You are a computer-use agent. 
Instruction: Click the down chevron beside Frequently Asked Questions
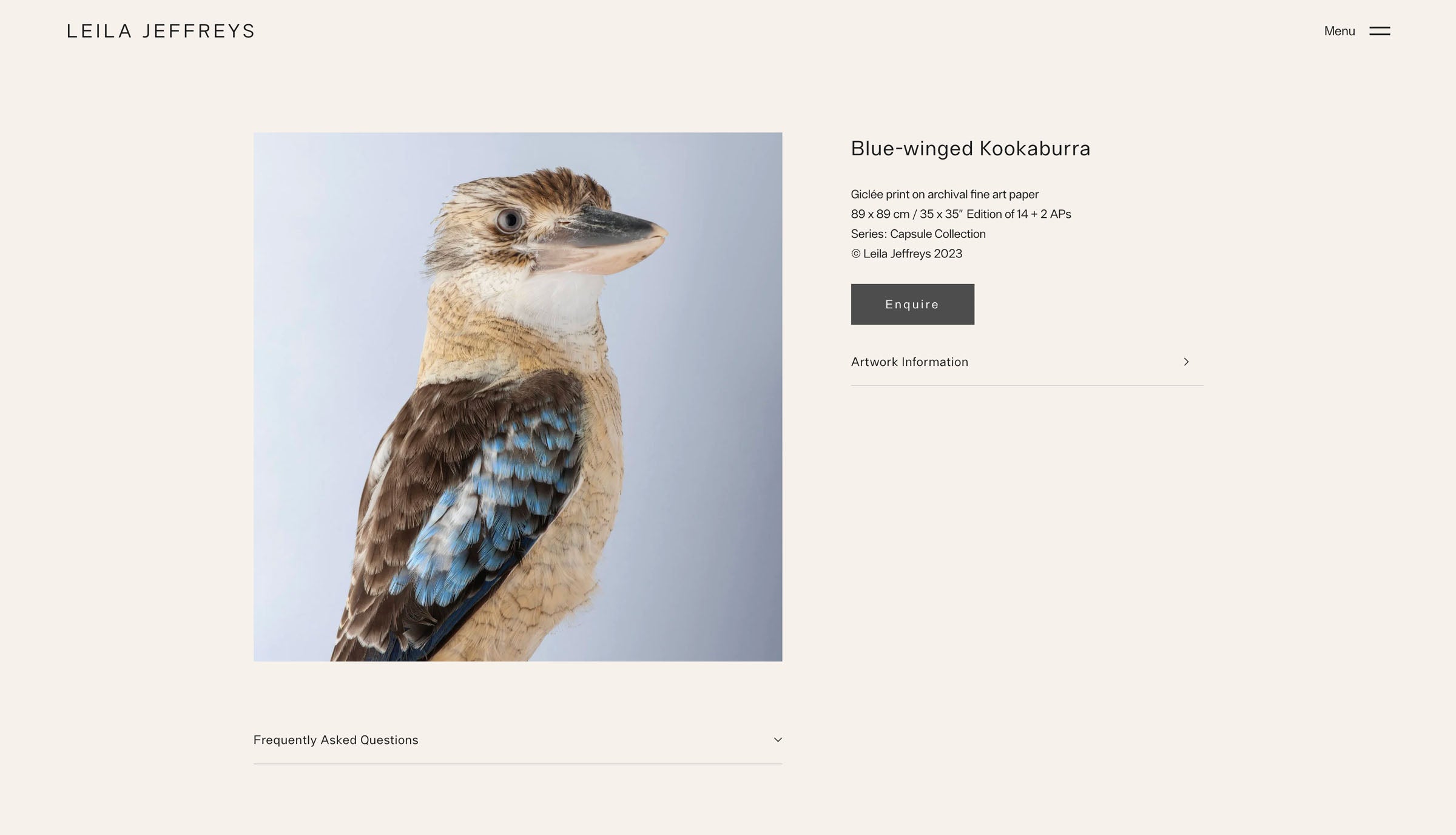click(778, 740)
